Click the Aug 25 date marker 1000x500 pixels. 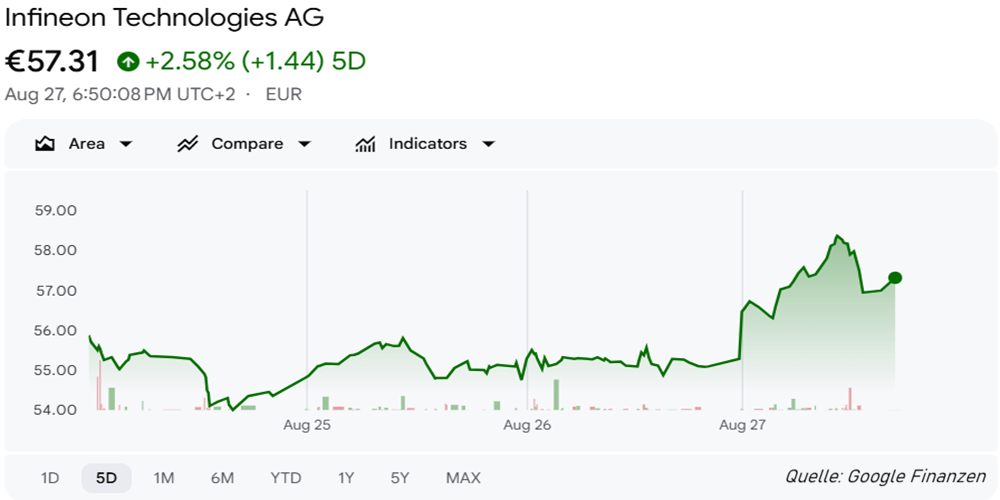point(307,425)
